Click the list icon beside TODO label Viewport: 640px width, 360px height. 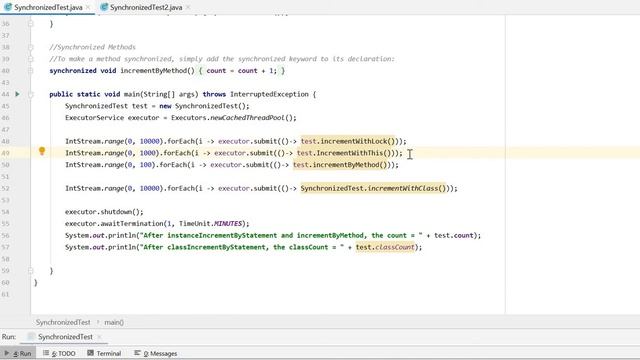tap(46, 353)
